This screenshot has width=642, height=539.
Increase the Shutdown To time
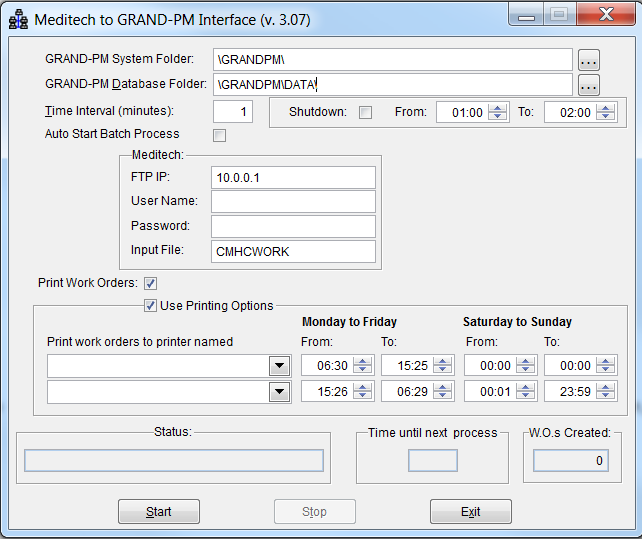(605, 109)
